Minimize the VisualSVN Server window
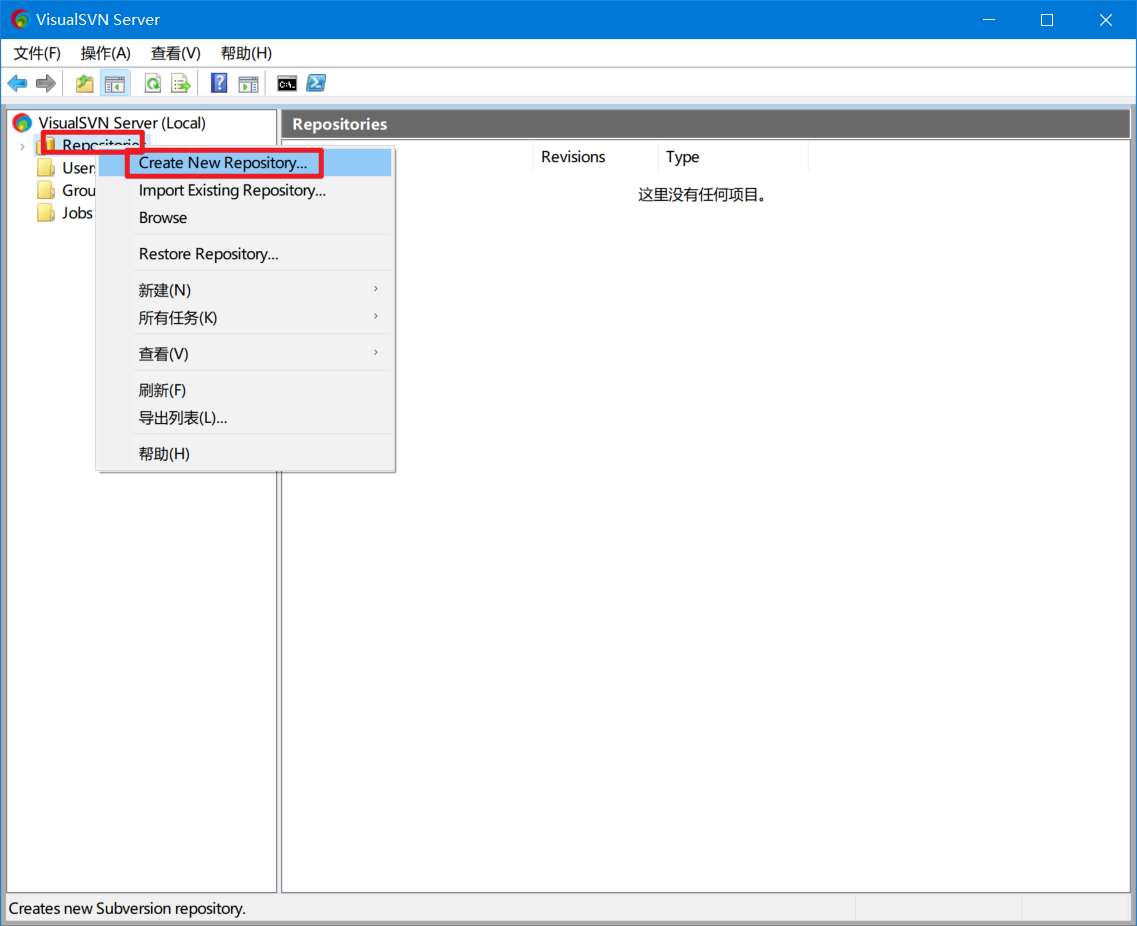Screen dimensions: 1137x926 click(988, 20)
